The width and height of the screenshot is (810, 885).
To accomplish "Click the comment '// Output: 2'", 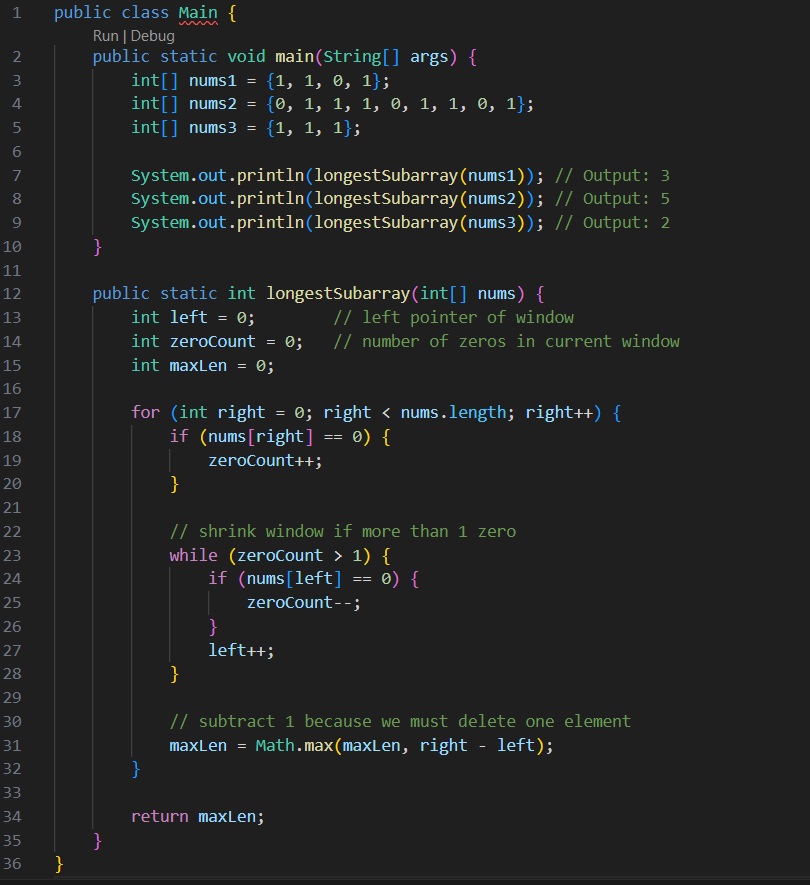I will [x=612, y=222].
